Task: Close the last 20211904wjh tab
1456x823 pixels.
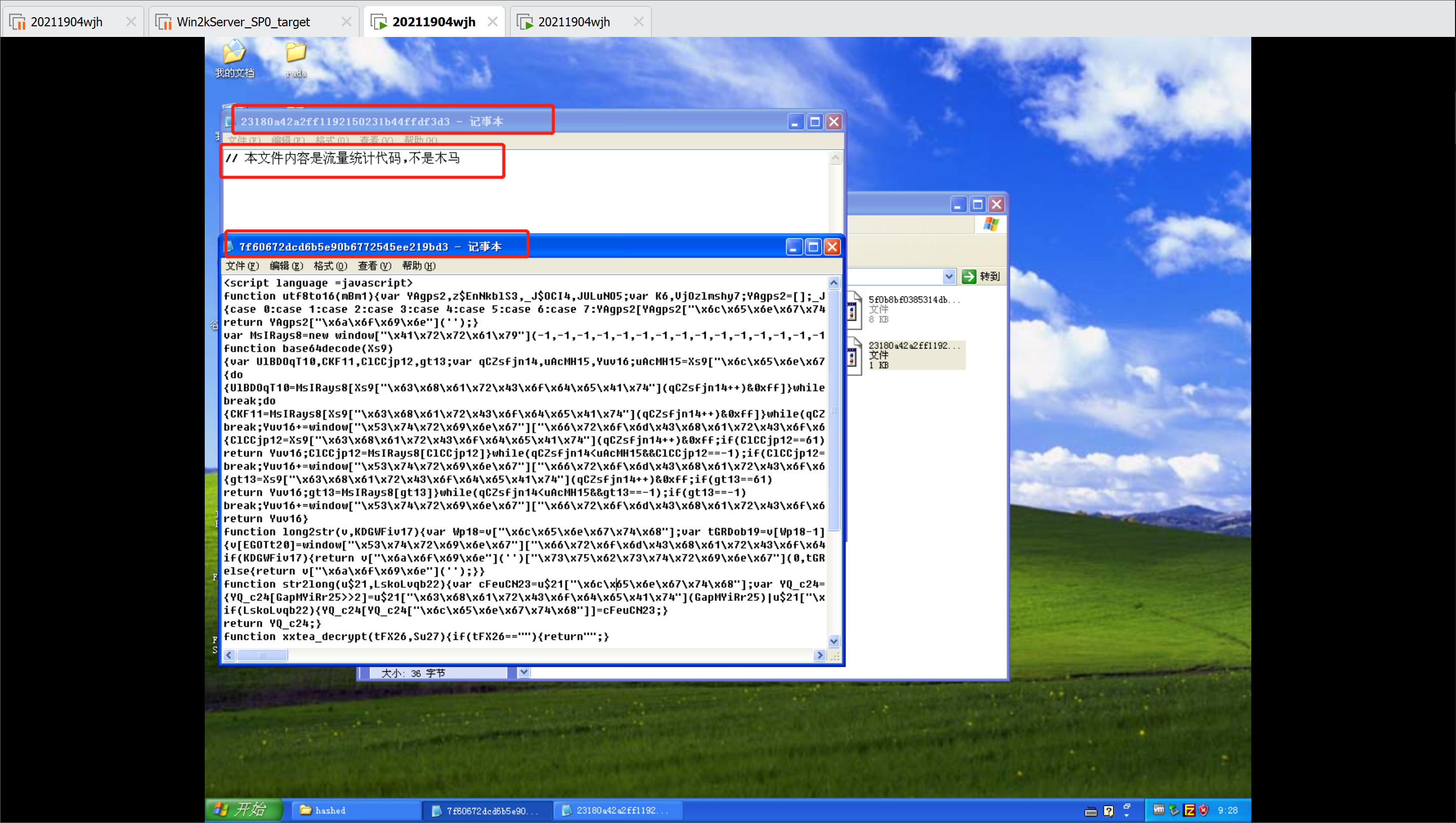Action: 639,21
